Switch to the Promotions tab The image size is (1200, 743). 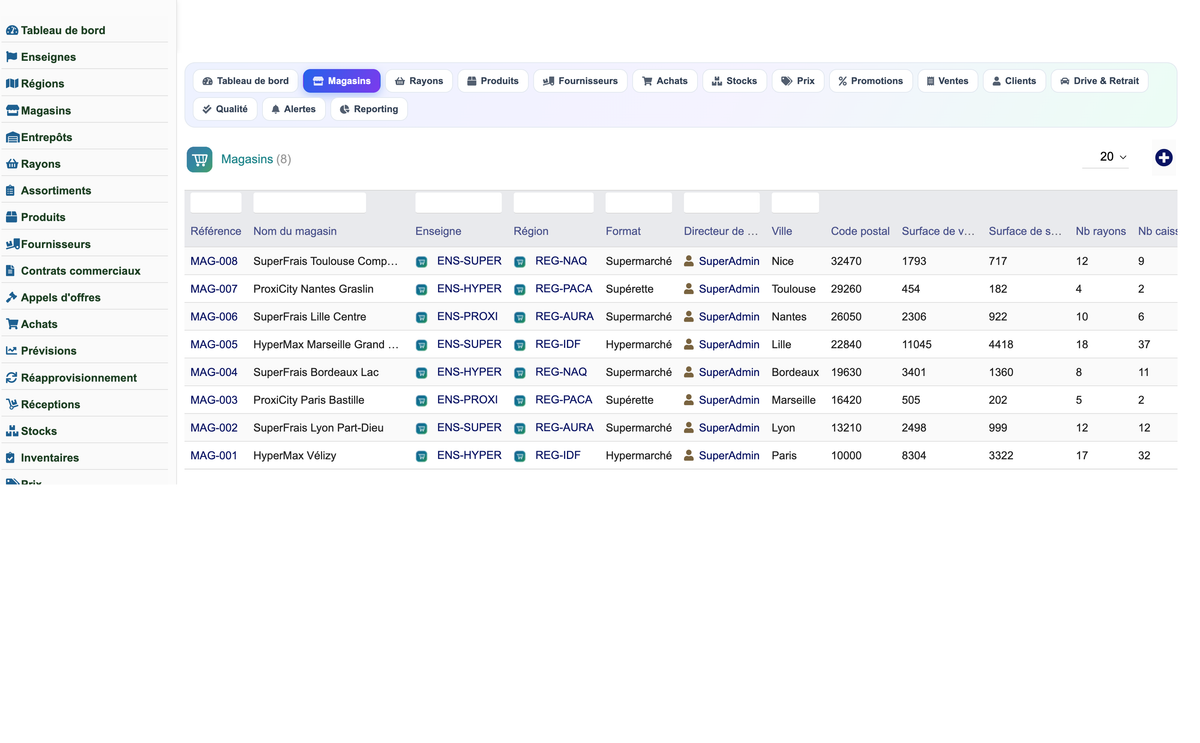click(871, 81)
